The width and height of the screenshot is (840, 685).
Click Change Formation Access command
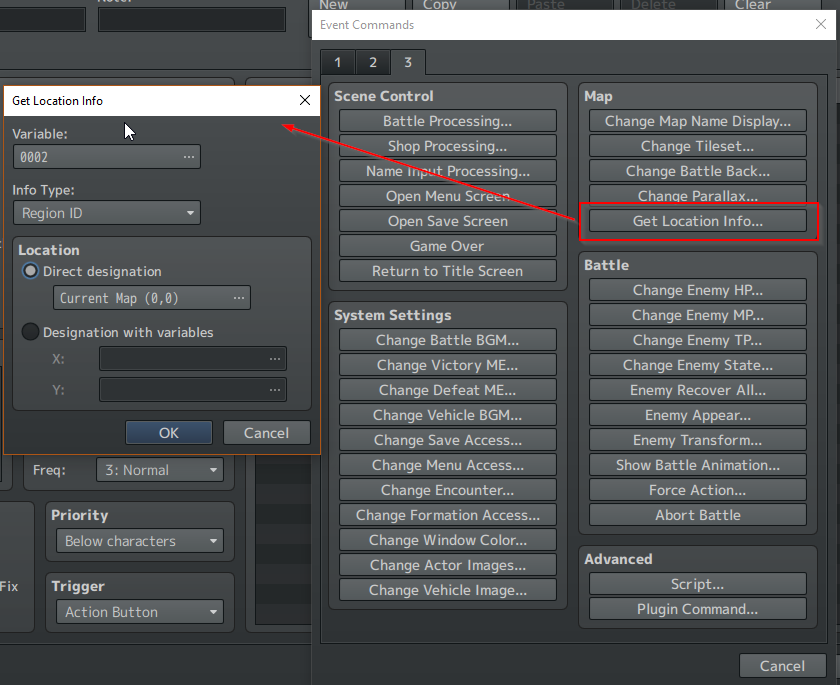[447, 515]
